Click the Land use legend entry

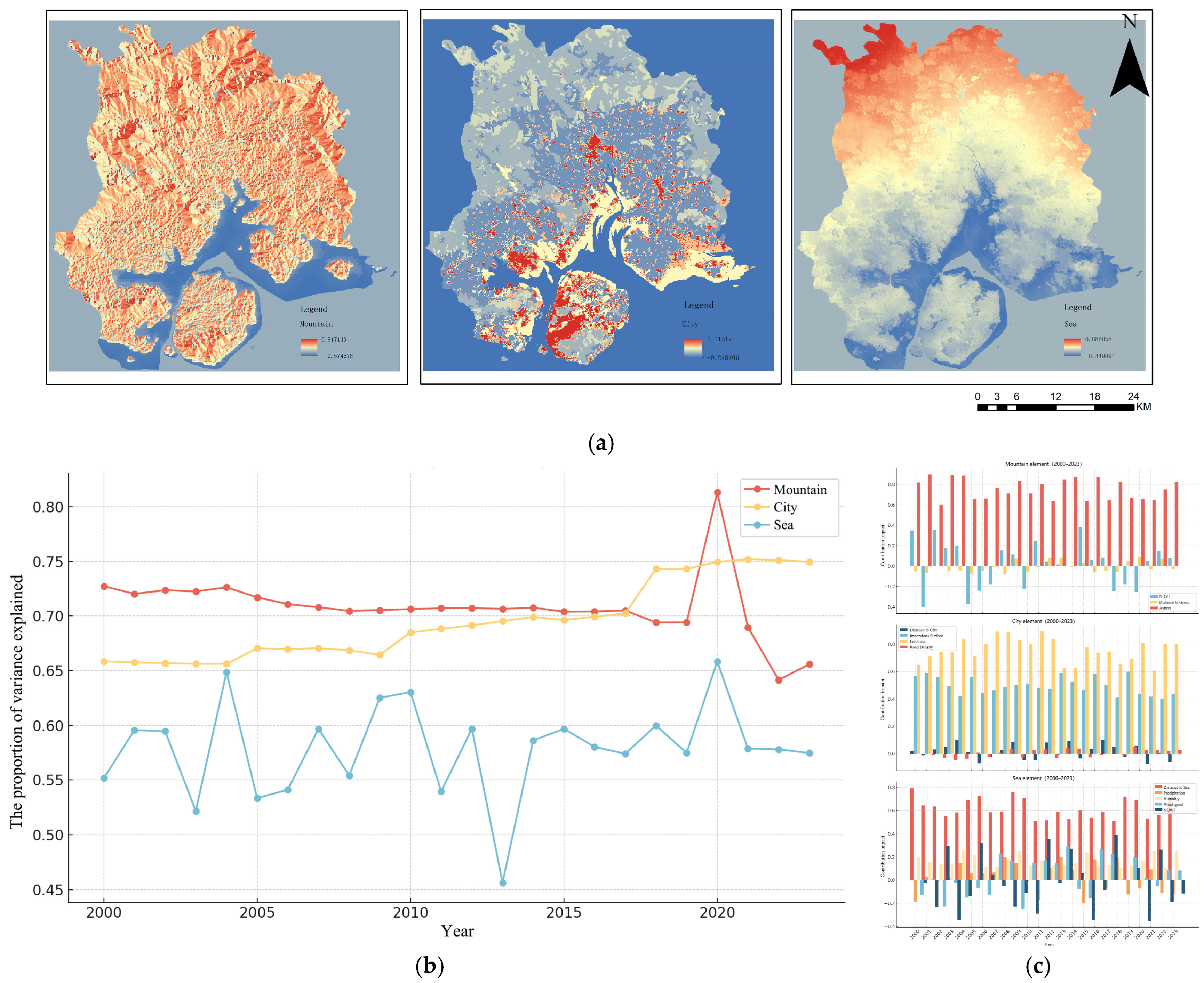912,642
